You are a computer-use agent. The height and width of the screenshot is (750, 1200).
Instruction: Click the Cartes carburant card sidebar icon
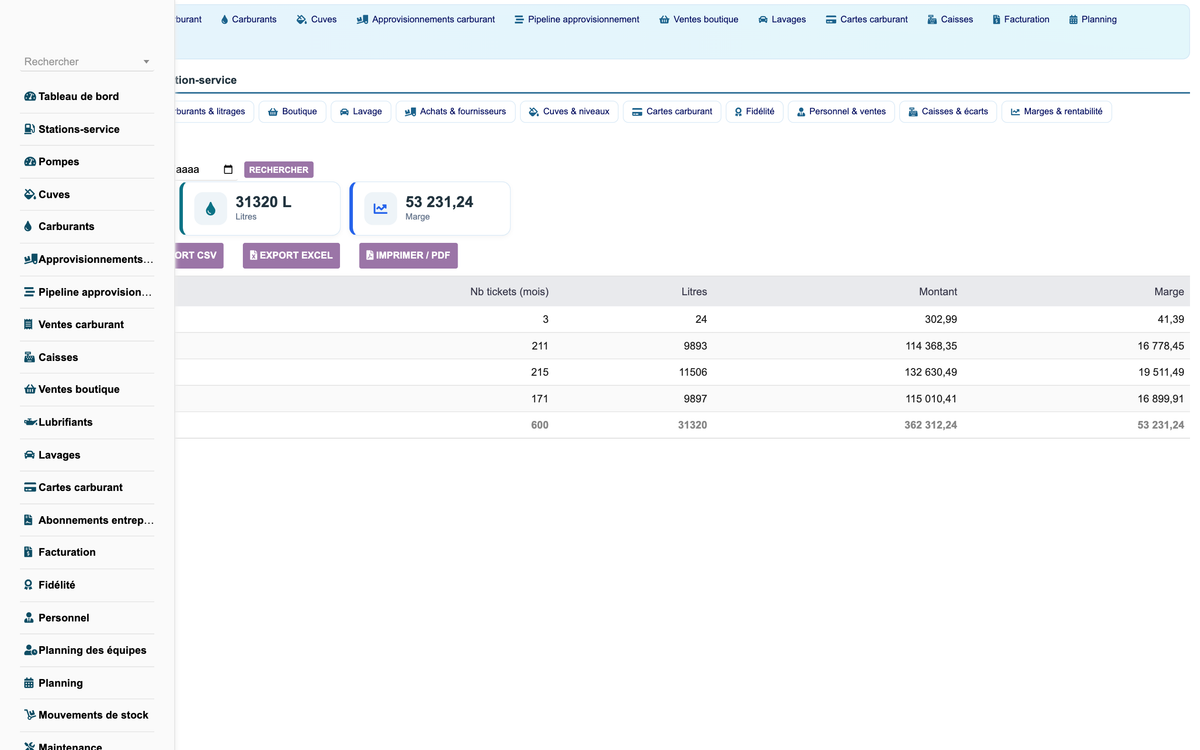pos(30,487)
